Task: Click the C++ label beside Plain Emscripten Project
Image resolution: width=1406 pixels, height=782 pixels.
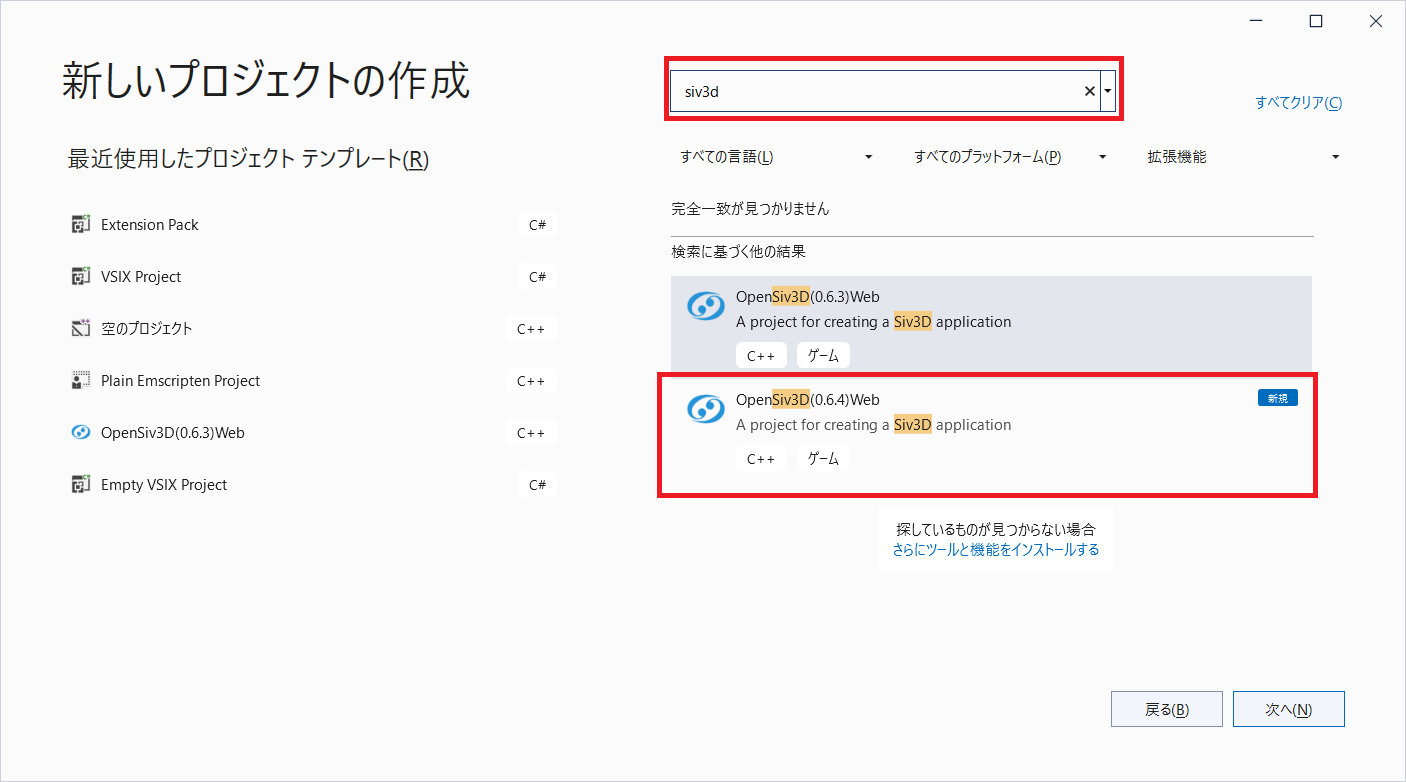Action: click(531, 381)
